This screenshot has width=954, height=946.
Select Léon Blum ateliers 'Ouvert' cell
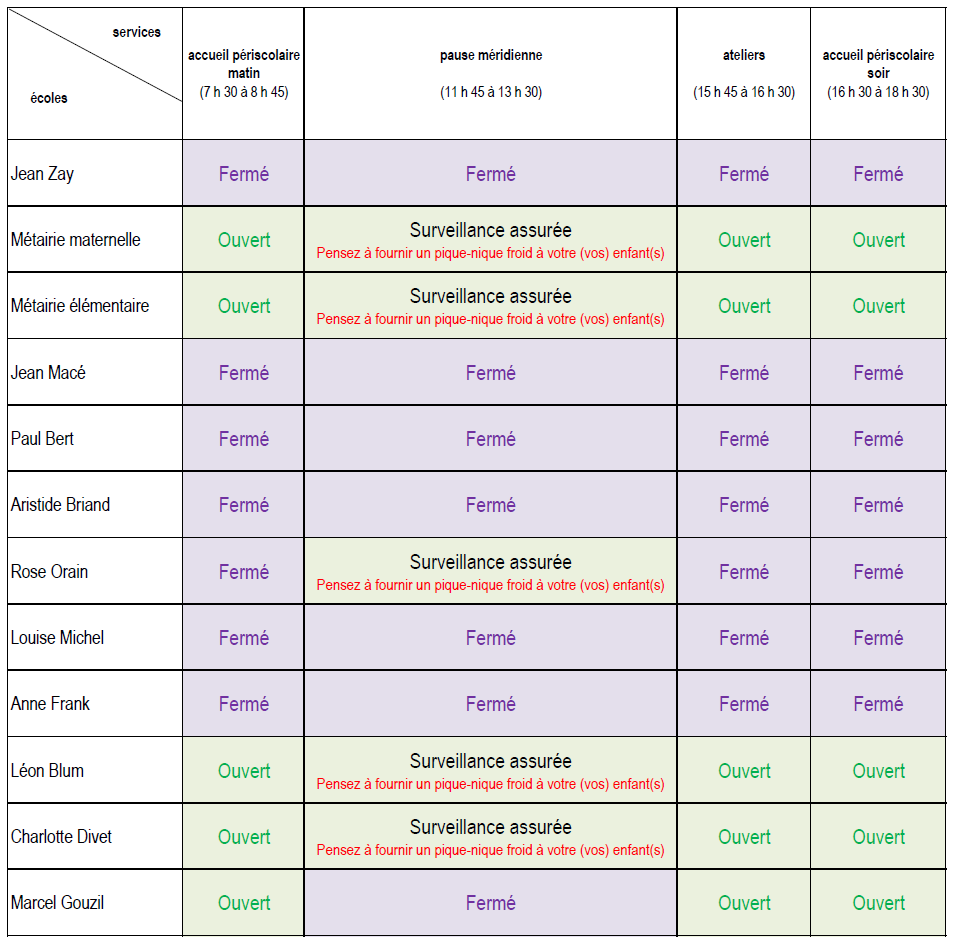pyautogui.click(x=743, y=770)
